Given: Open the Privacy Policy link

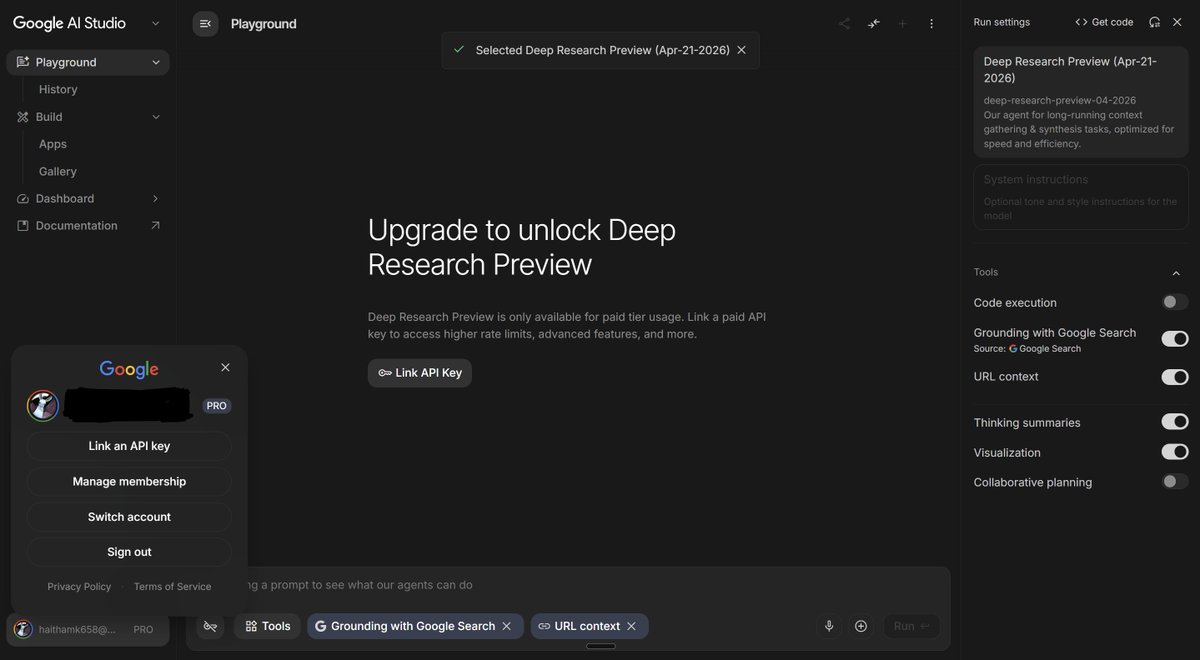Looking at the screenshot, I should point(79,587).
